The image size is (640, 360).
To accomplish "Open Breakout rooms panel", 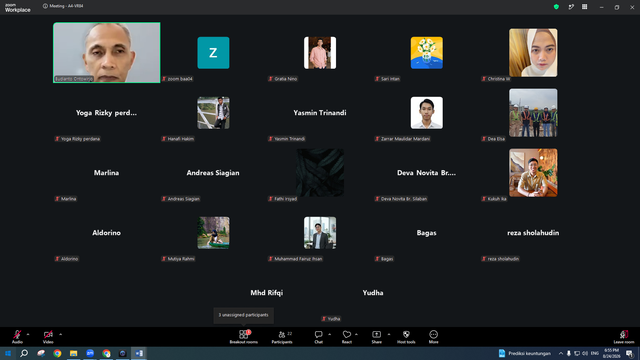I will (243, 337).
